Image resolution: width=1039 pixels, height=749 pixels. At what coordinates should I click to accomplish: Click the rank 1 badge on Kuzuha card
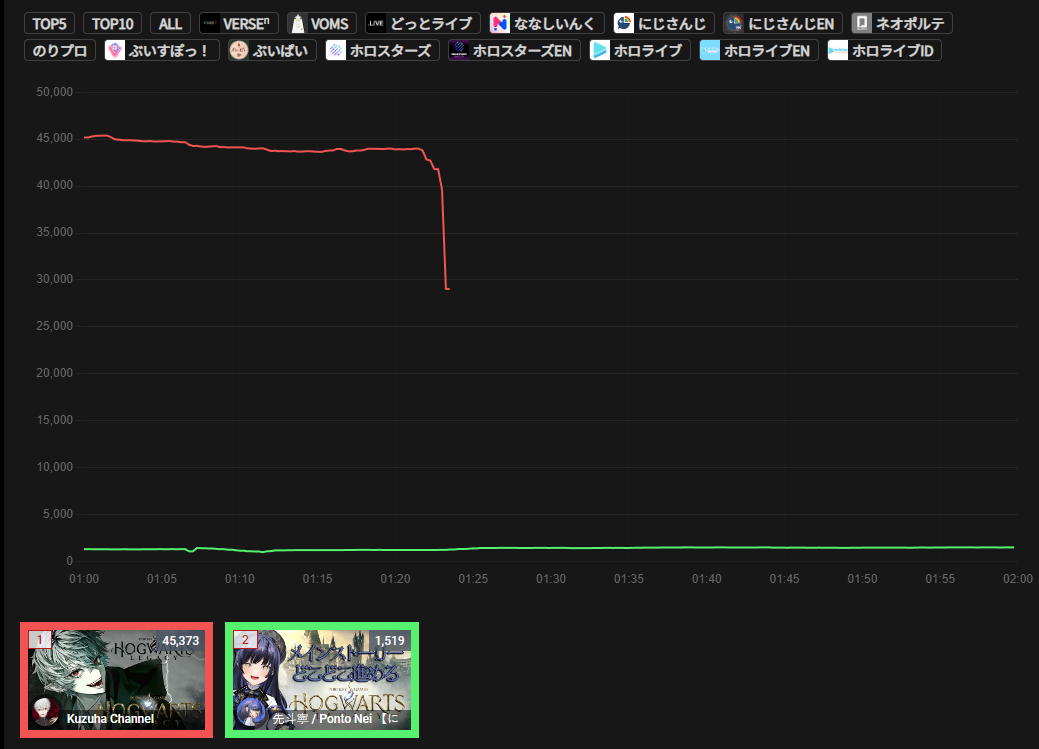tap(40, 640)
